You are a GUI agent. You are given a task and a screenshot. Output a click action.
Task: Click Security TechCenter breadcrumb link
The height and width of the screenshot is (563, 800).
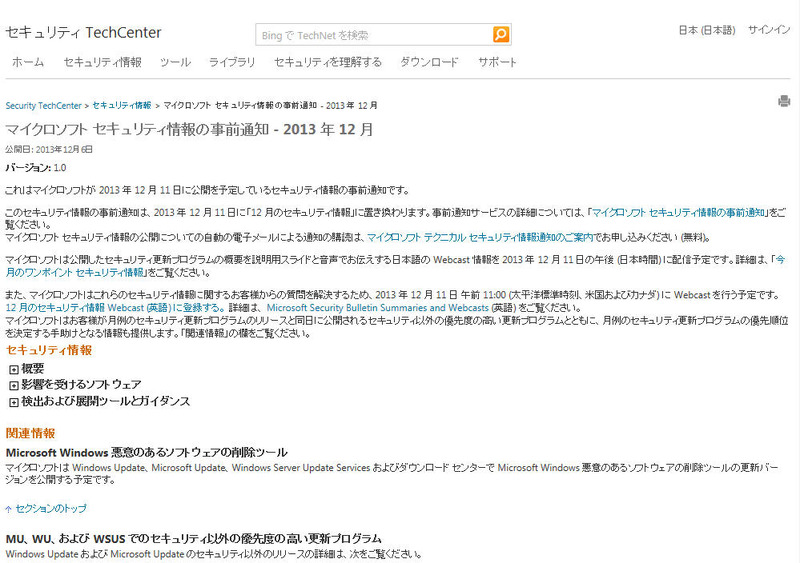pos(44,105)
